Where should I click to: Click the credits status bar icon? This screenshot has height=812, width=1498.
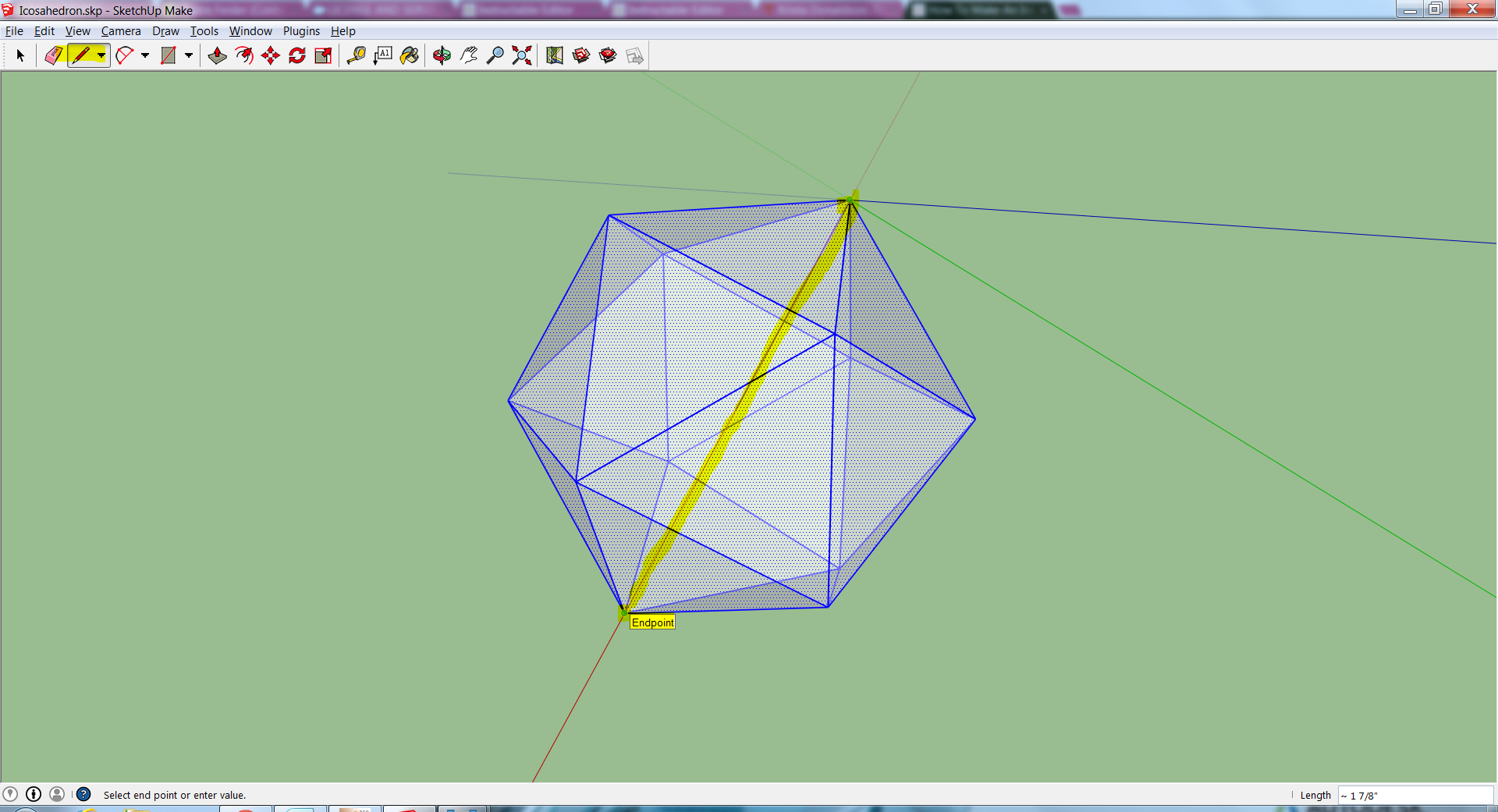point(34,794)
